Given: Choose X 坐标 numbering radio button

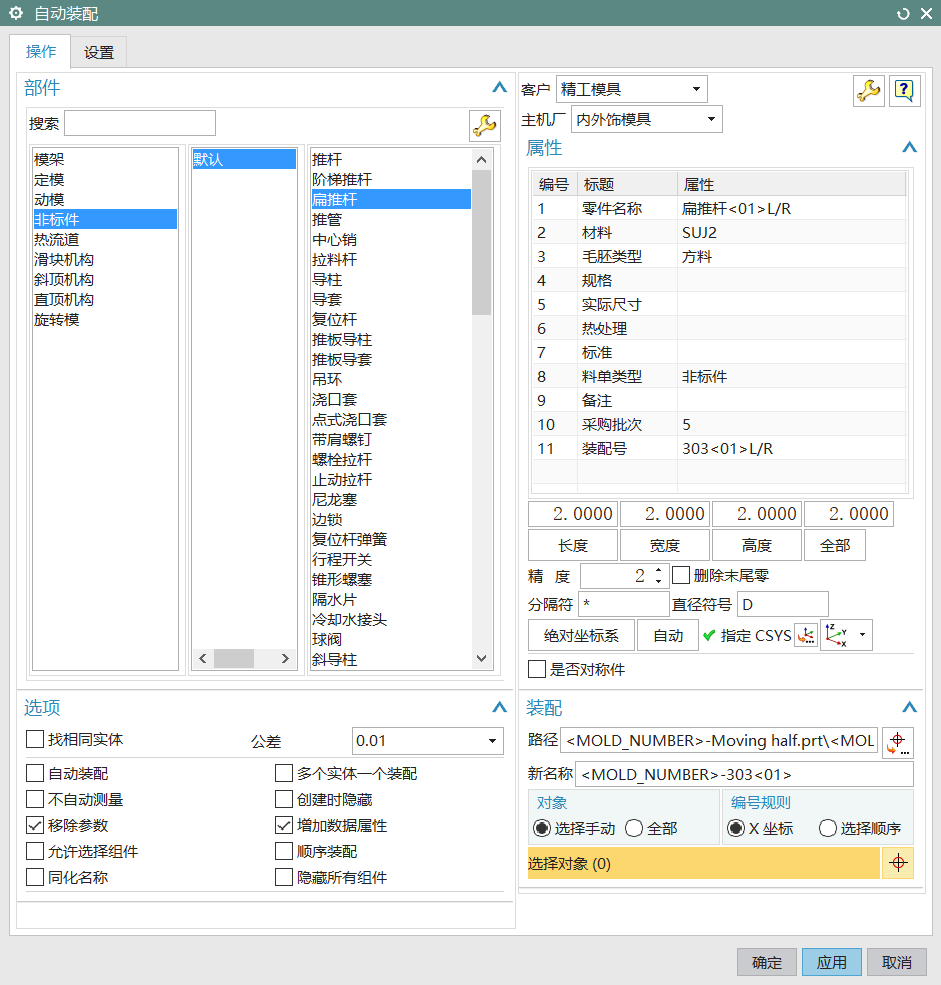Looking at the screenshot, I should coord(736,829).
